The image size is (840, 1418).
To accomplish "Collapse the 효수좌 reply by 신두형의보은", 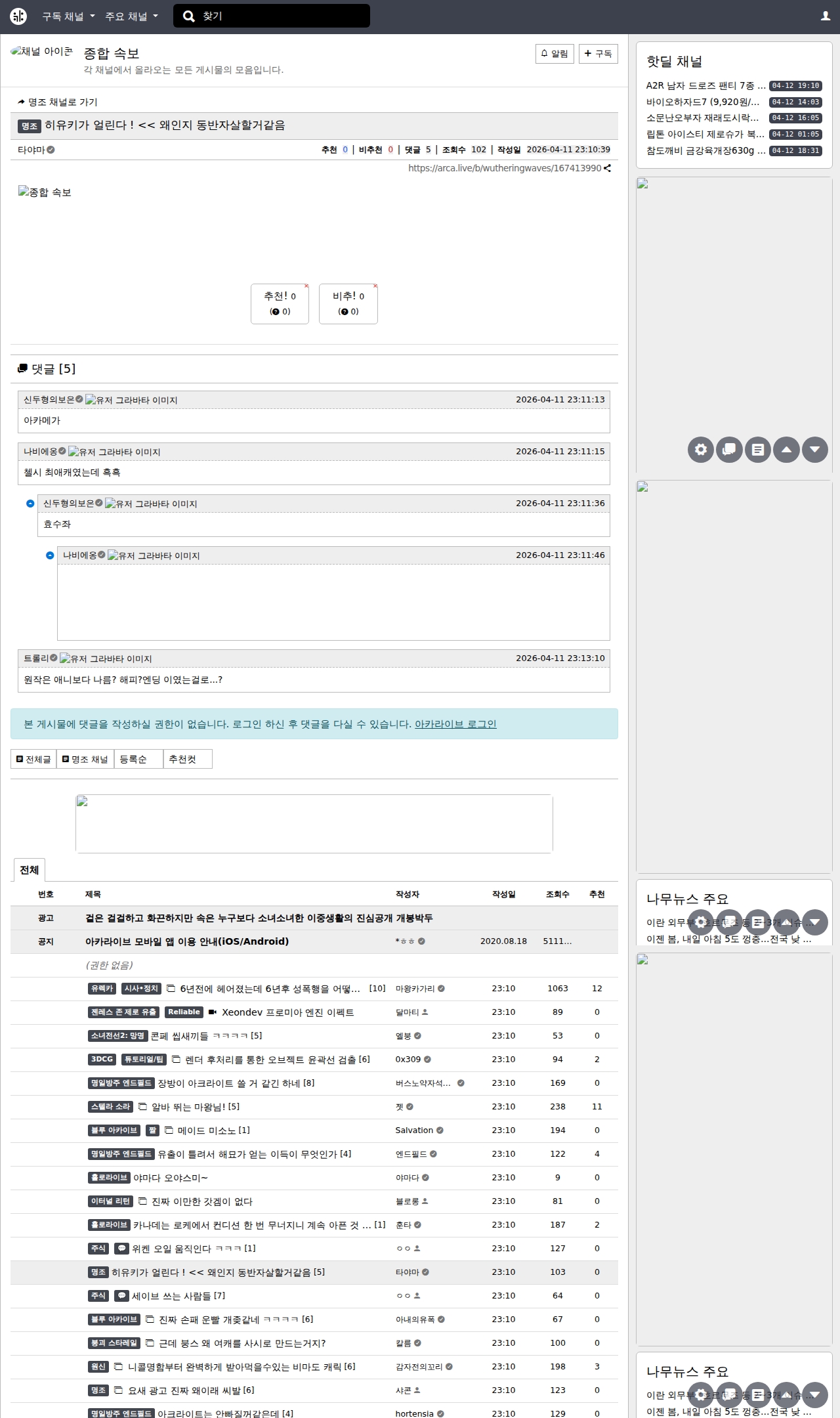I will click(x=30, y=504).
